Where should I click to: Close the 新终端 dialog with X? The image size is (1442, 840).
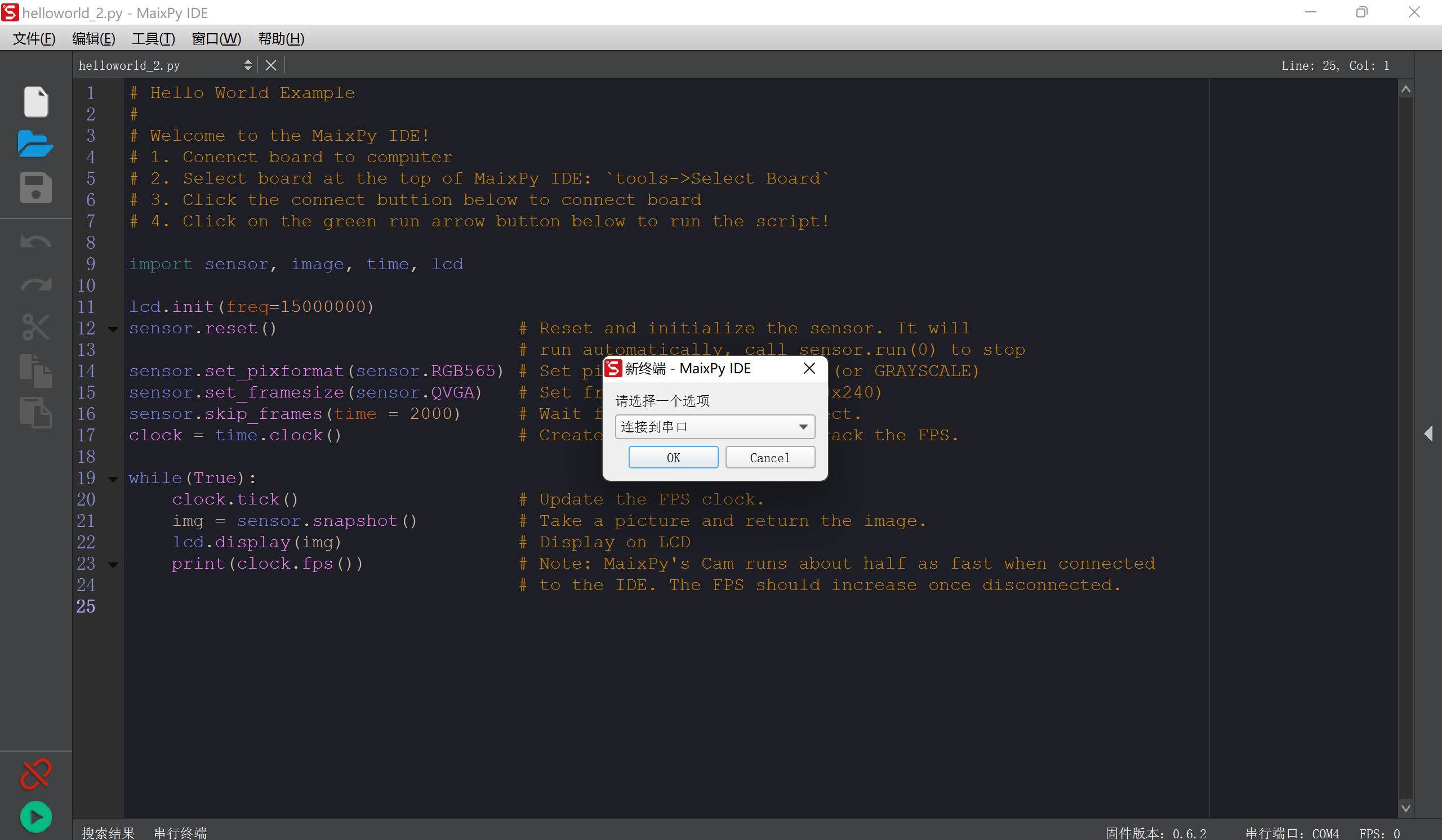point(809,368)
